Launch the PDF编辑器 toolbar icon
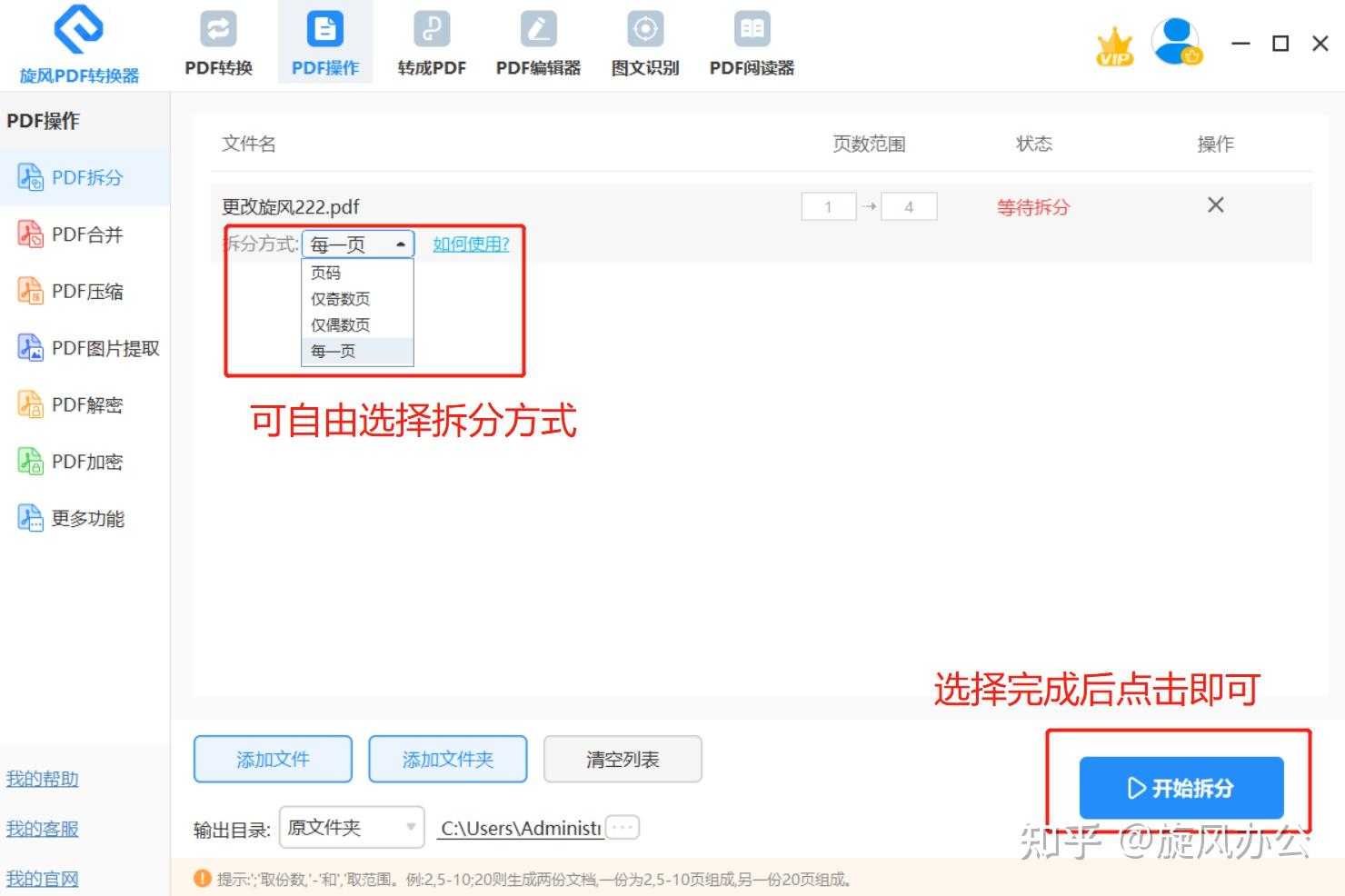This screenshot has height=896, width=1345. pos(538,29)
